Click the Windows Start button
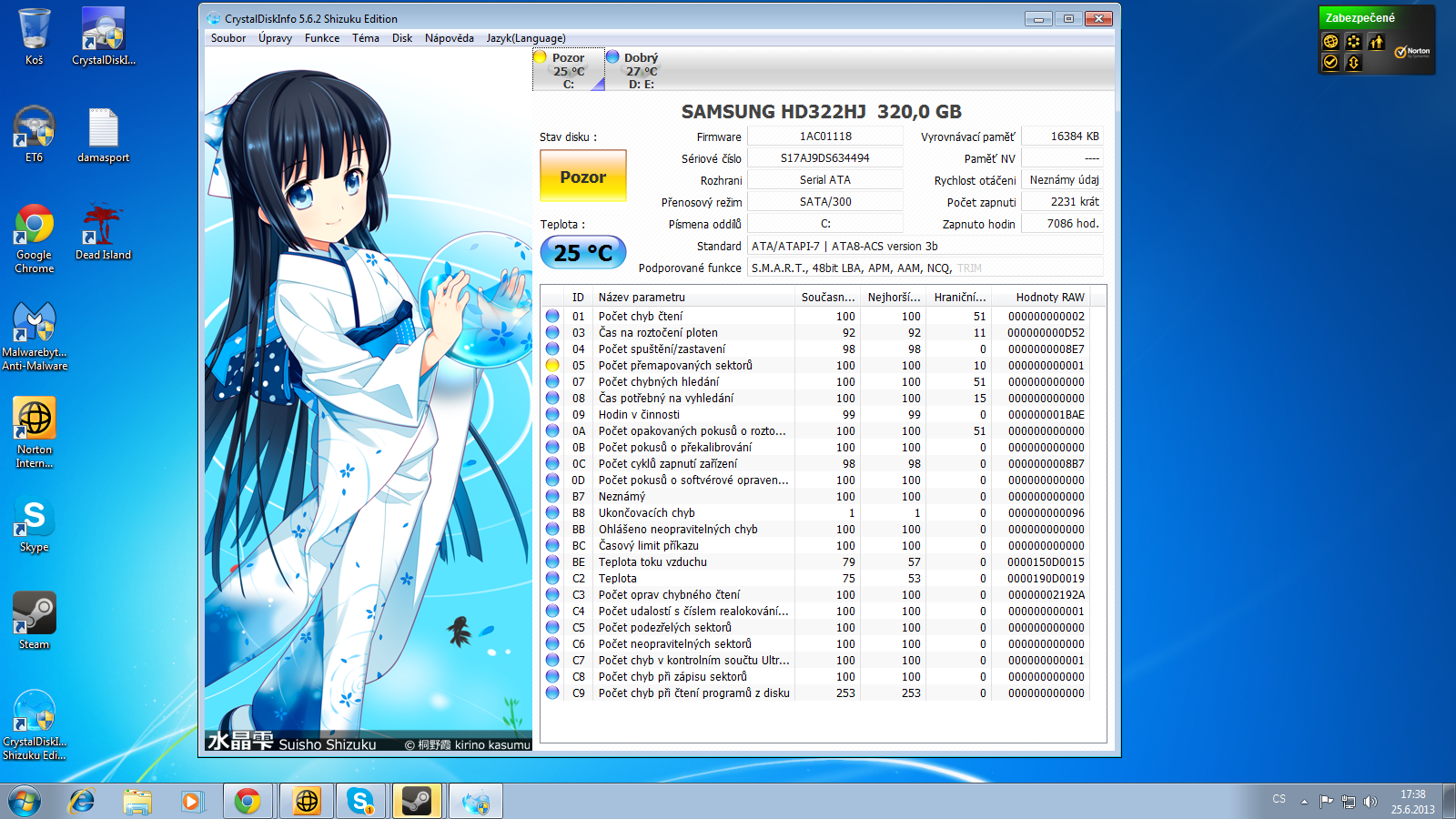The height and width of the screenshot is (819, 1456). pyautogui.click(x=25, y=802)
